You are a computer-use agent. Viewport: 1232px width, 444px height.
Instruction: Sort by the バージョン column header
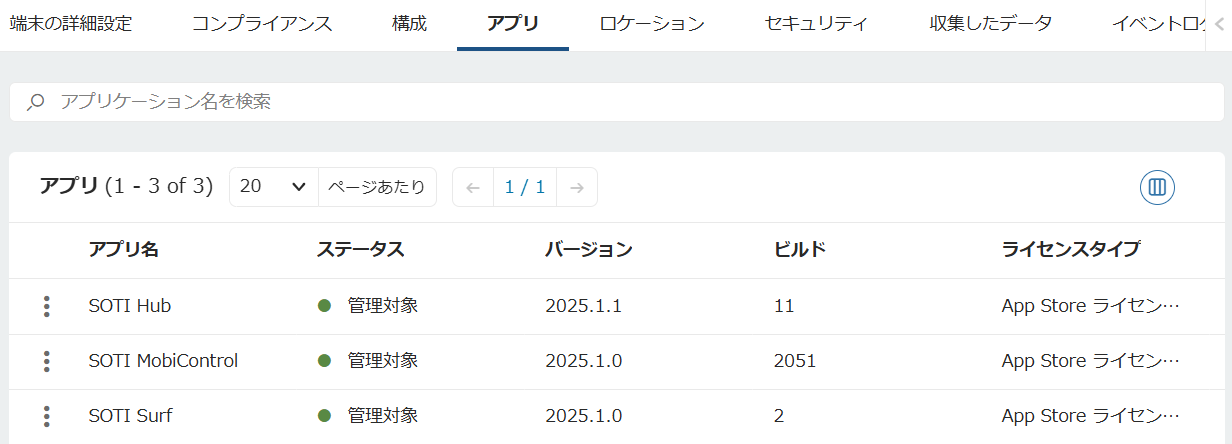click(x=589, y=250)
